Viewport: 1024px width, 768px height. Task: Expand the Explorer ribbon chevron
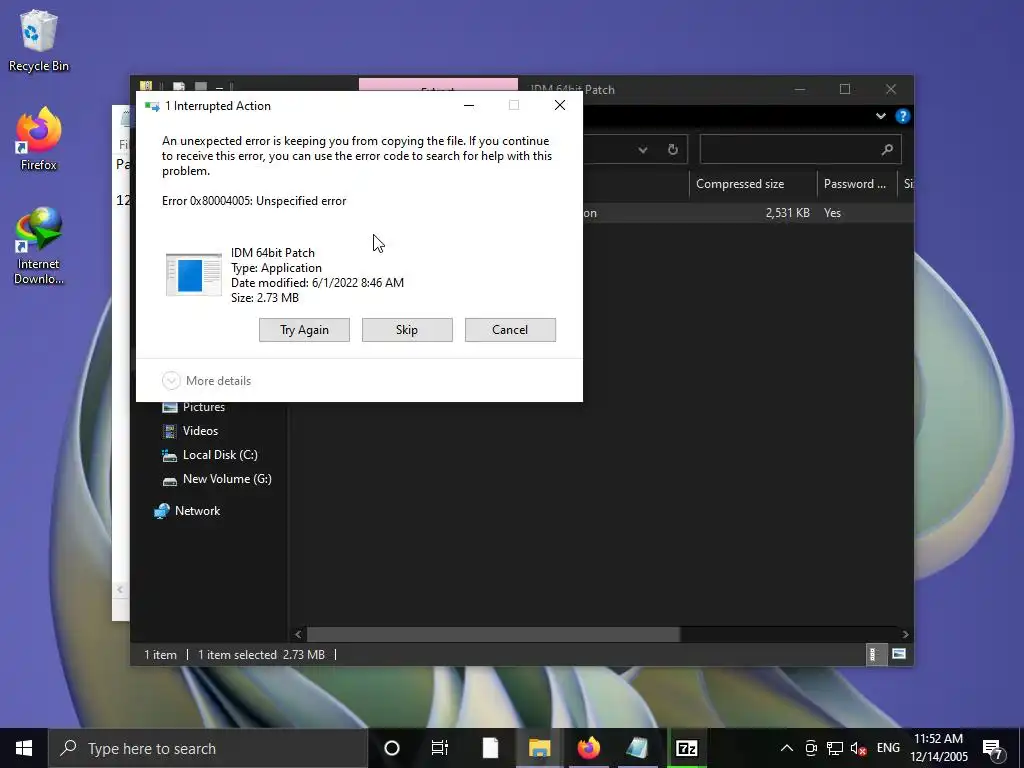click(880, 116)
